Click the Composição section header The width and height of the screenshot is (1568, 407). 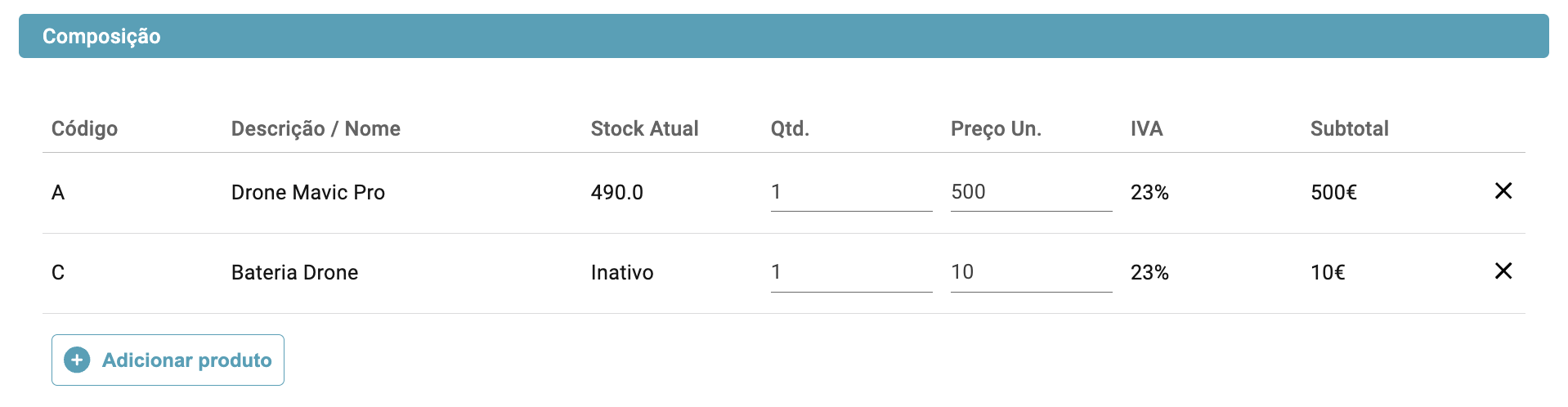pyautogui.click(x=783, y=36)
